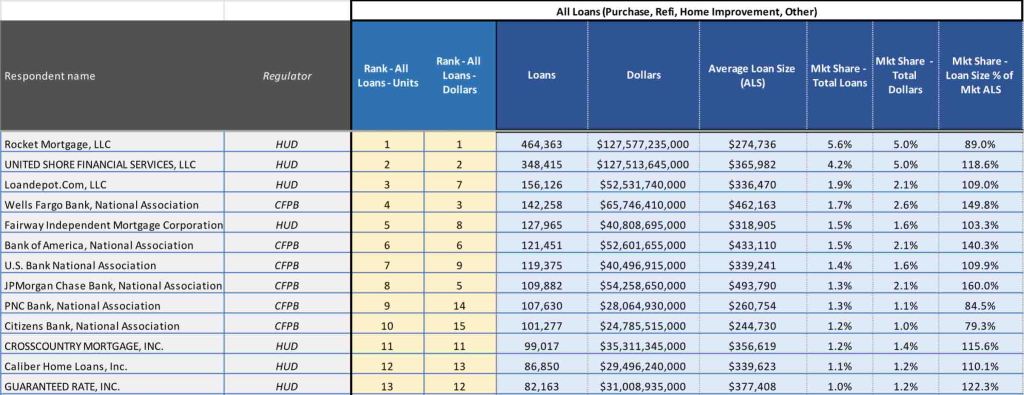The width and height of the screenshot is (1024, 395).
Task: Select the Average Loan Size (ALS) header
Action: pos(752,76)
